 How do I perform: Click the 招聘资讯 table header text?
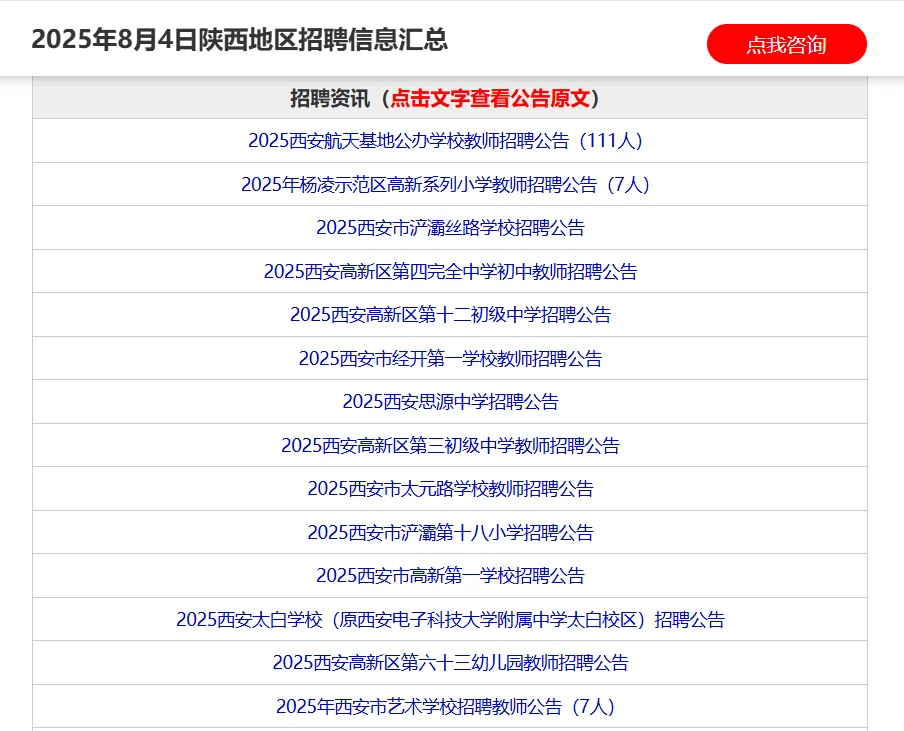tap(329, 99)
